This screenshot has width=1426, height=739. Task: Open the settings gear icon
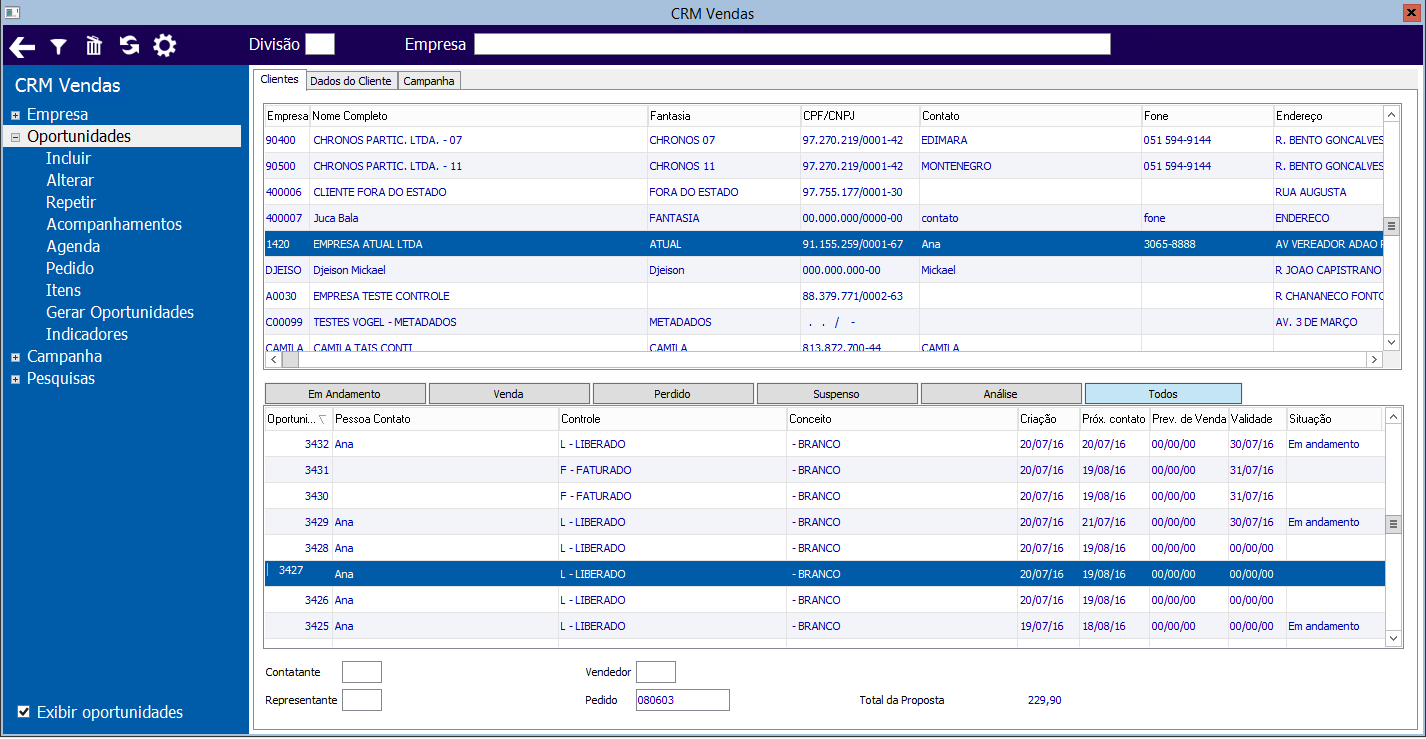click(164, 45)
